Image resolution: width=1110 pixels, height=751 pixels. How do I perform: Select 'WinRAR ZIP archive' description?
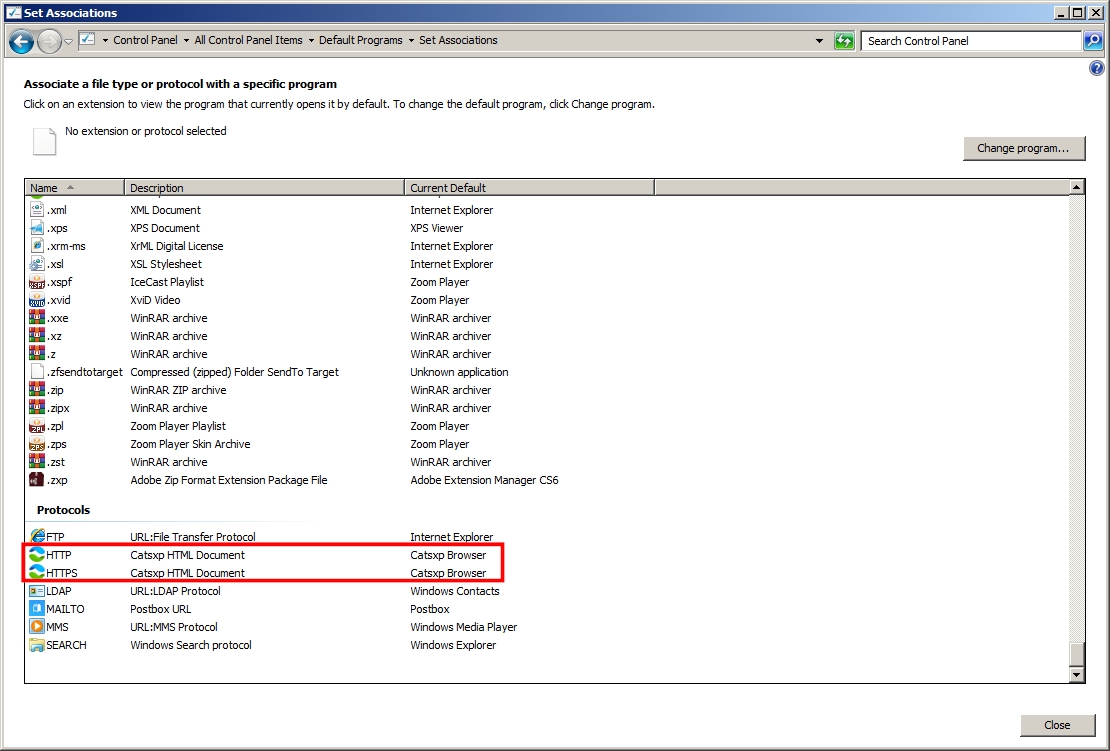178,390
